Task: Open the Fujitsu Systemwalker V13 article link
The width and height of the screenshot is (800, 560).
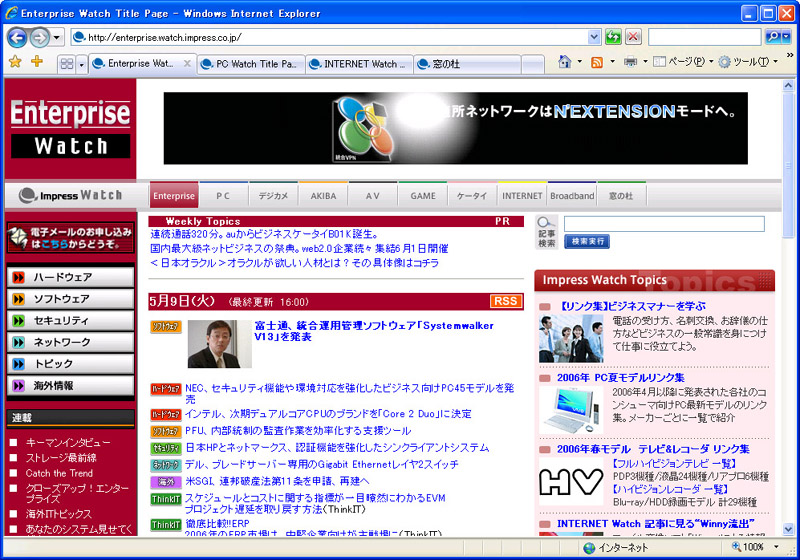Action: (374, 331)
